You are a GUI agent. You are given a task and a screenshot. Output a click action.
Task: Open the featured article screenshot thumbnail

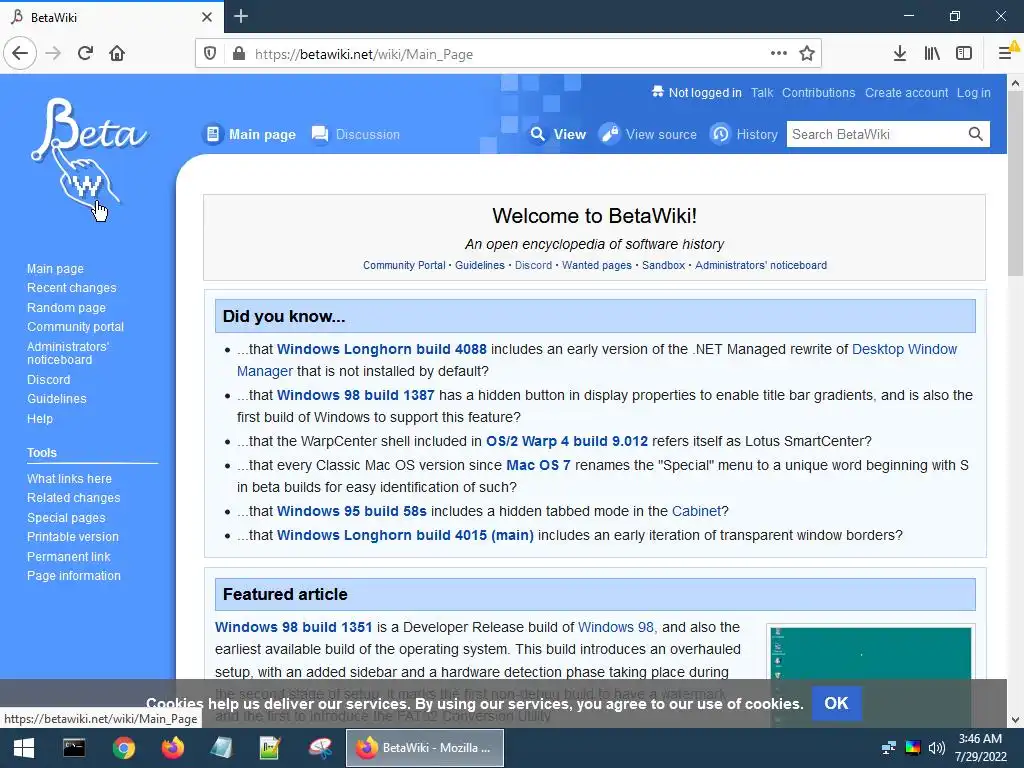871,676
